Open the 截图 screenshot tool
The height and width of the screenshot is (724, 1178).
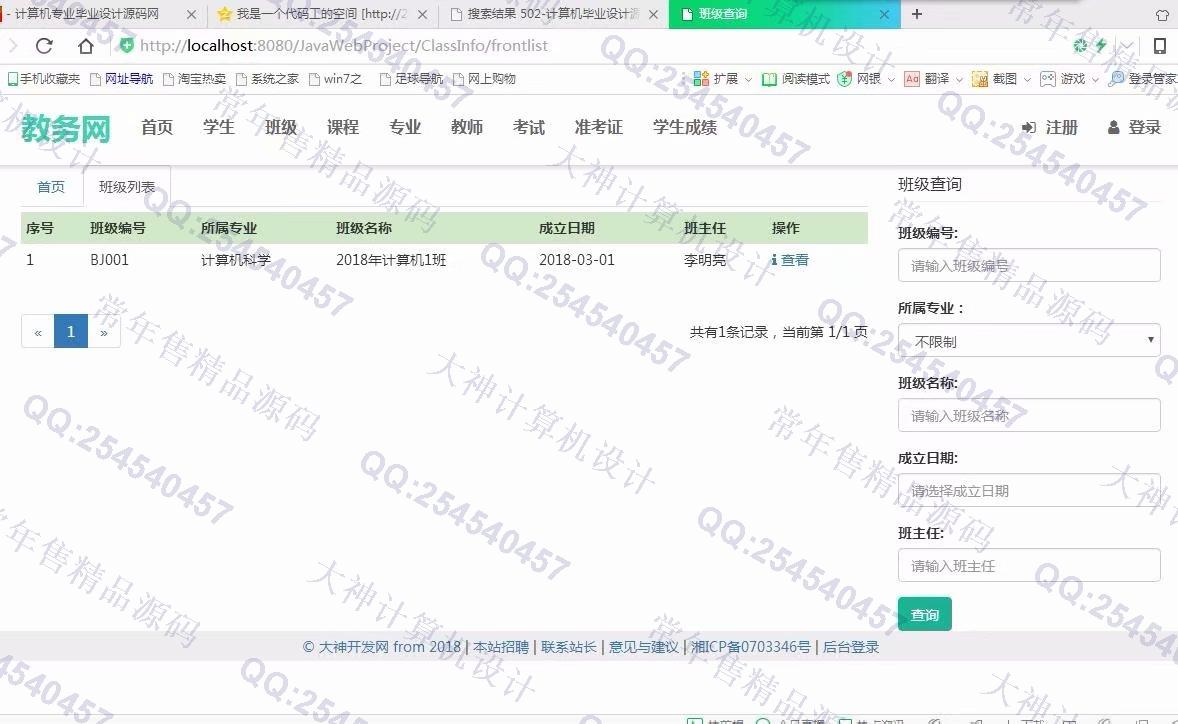[994, 79]
